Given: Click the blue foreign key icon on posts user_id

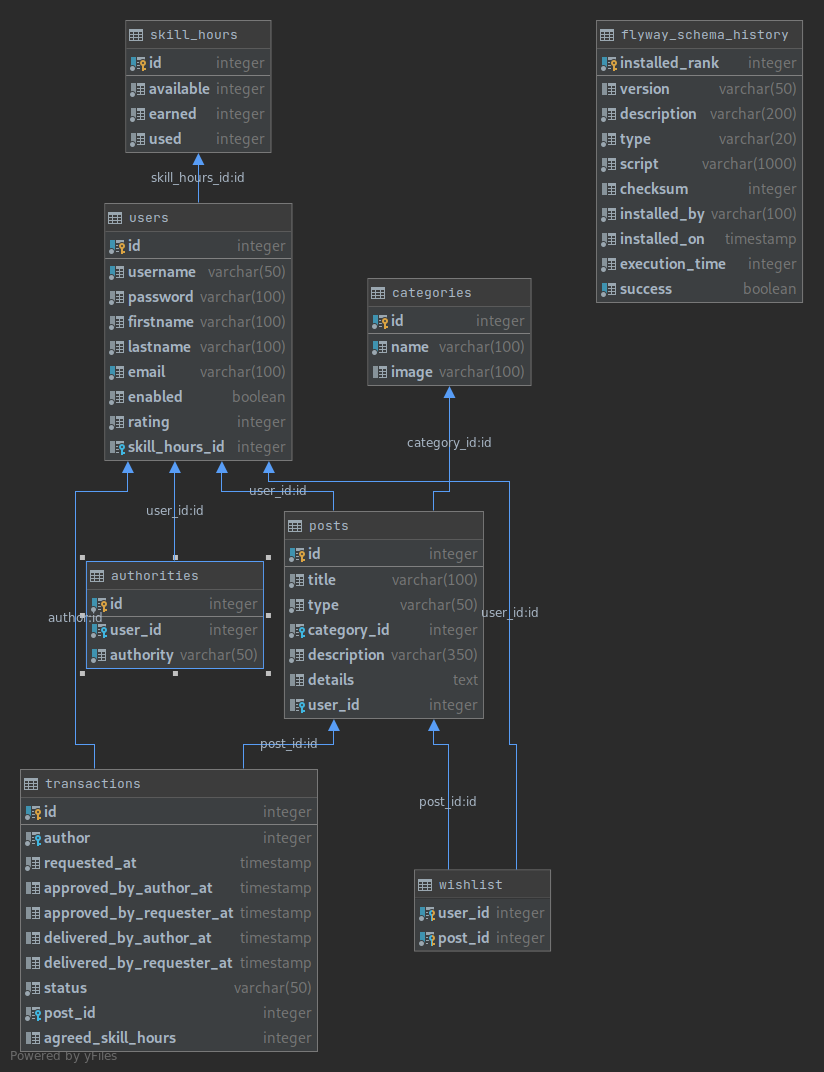Looking at the screenshot, I should pyautogui.click(x=297, y=705).
